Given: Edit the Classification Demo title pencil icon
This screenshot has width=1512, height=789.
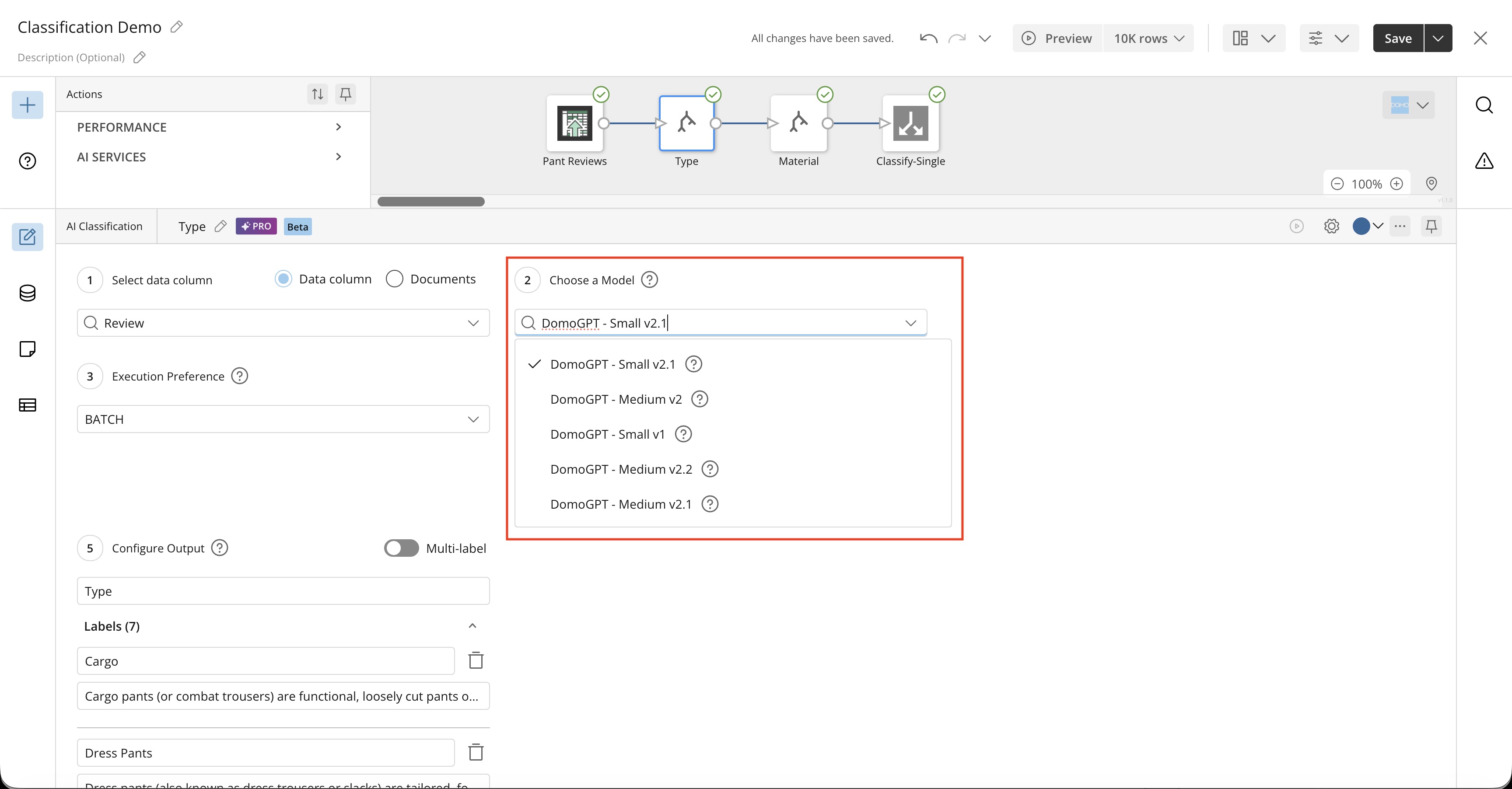Looking at the screenshot, I should (177, 27).
